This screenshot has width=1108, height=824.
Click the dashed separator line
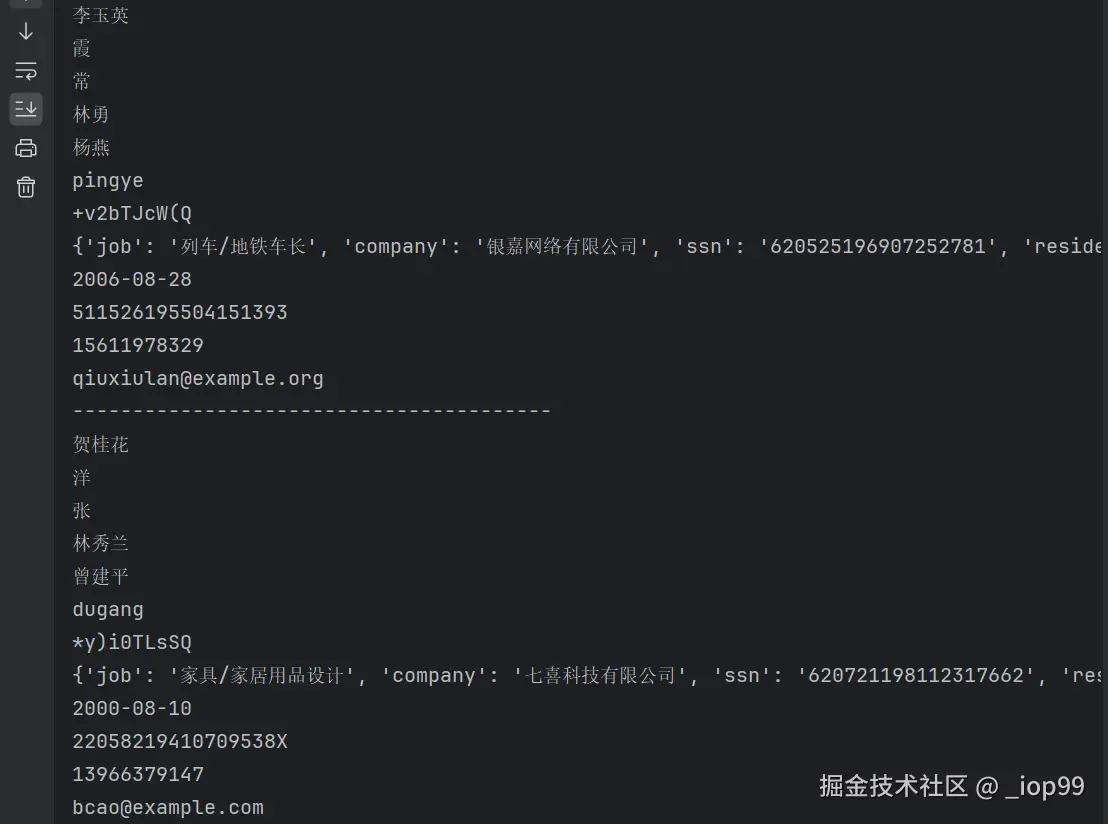(x=311, y=411)
